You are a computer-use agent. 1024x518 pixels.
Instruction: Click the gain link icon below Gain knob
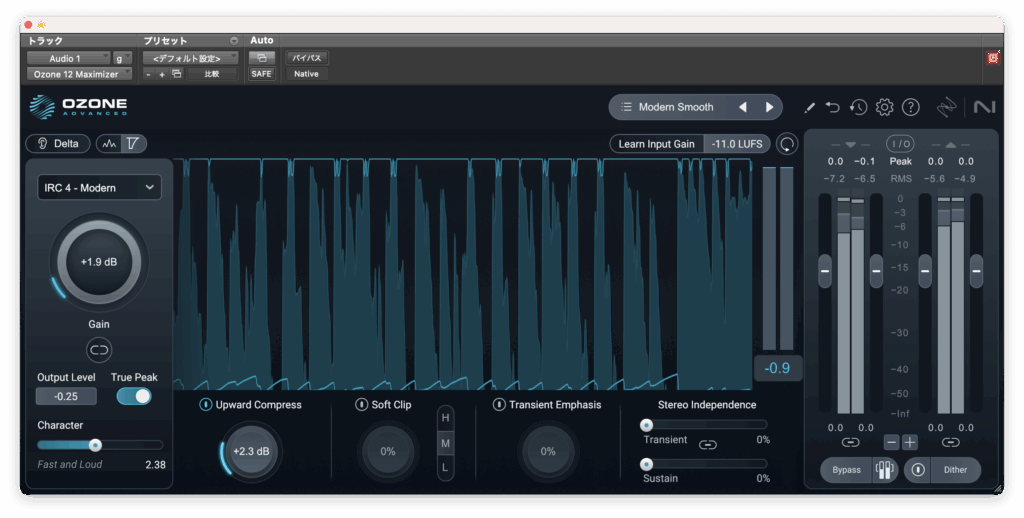[99, 350]
